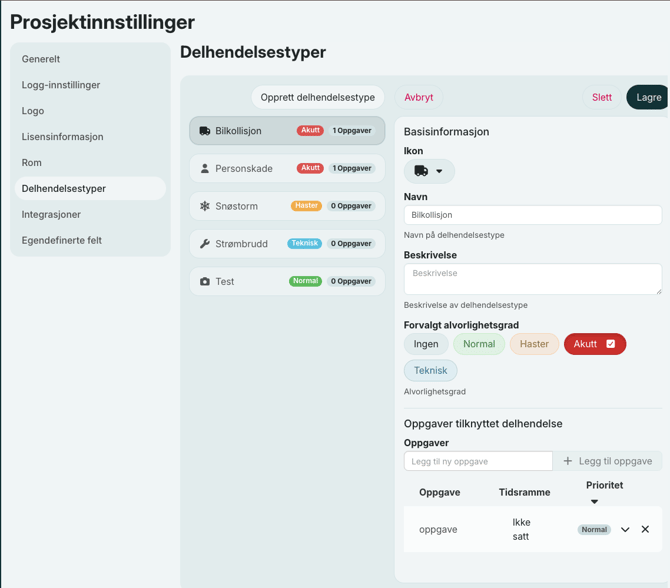The image size is (670, 588).
Task: Open the Ikon truck dropdown
Action: (x=429, y=171)
